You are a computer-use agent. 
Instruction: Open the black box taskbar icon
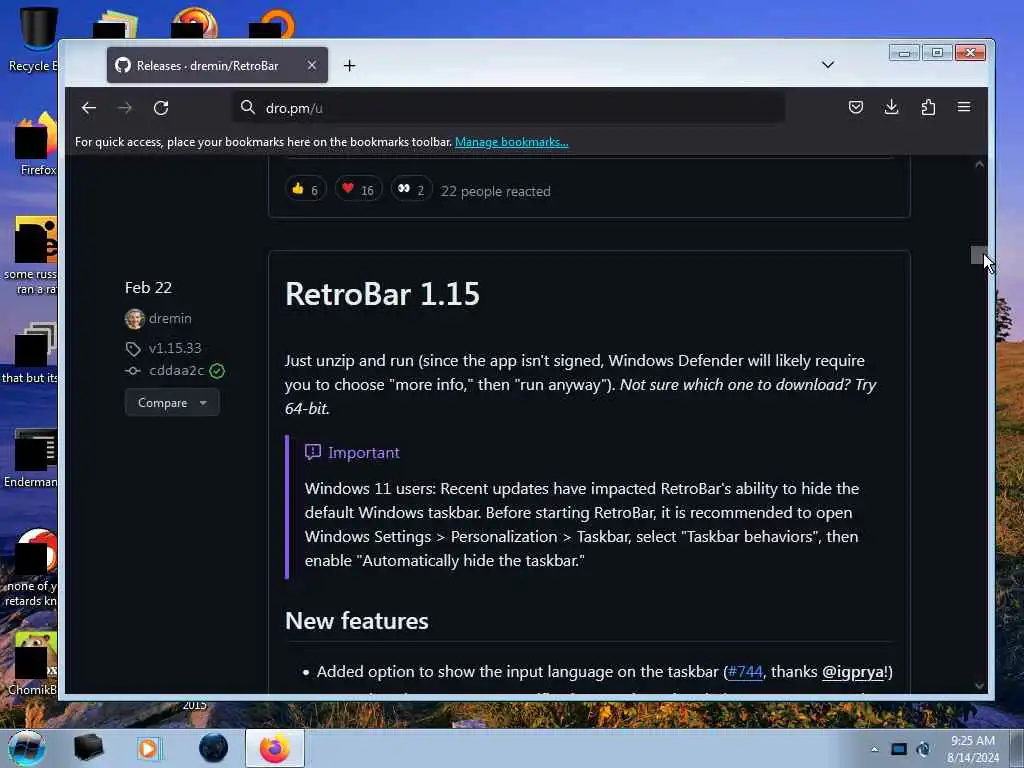coord(88,748)
